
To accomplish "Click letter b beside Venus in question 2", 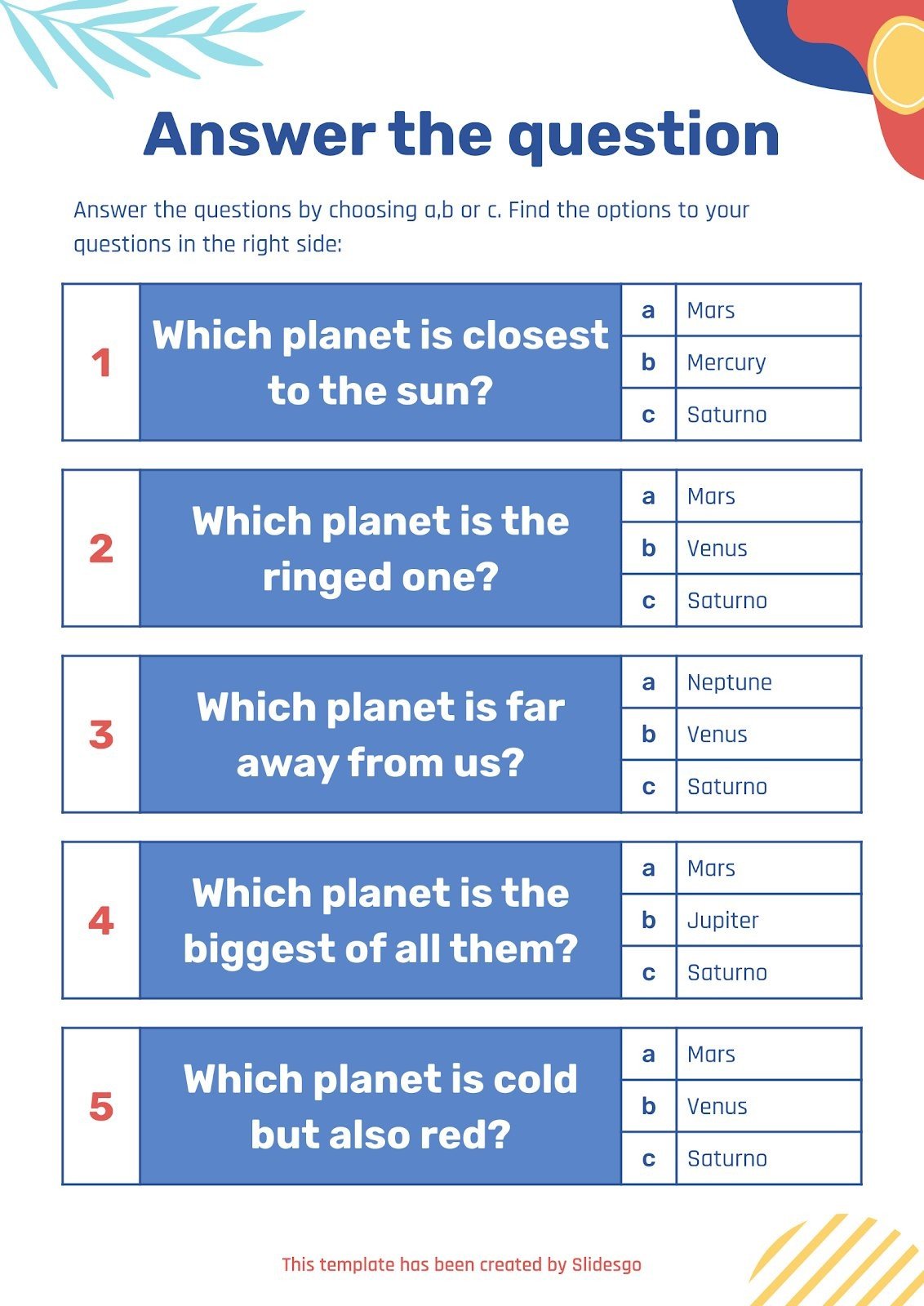I will click(648, 549).
